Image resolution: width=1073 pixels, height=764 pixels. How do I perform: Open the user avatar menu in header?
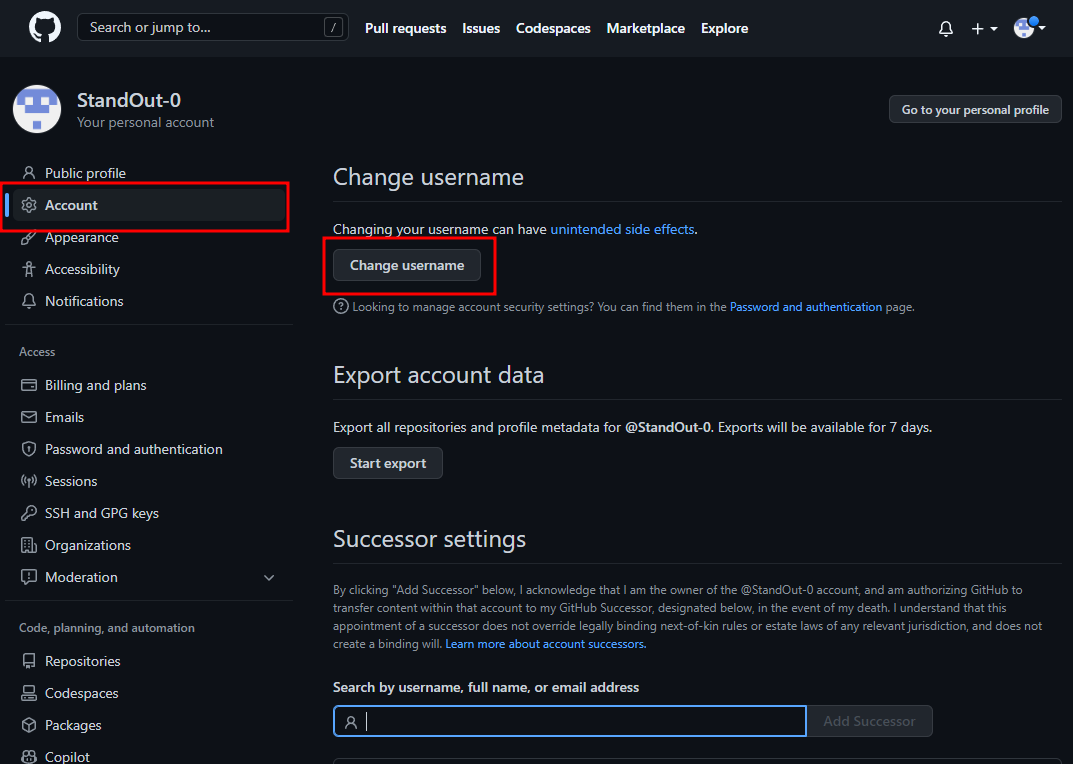point(1029,28)
